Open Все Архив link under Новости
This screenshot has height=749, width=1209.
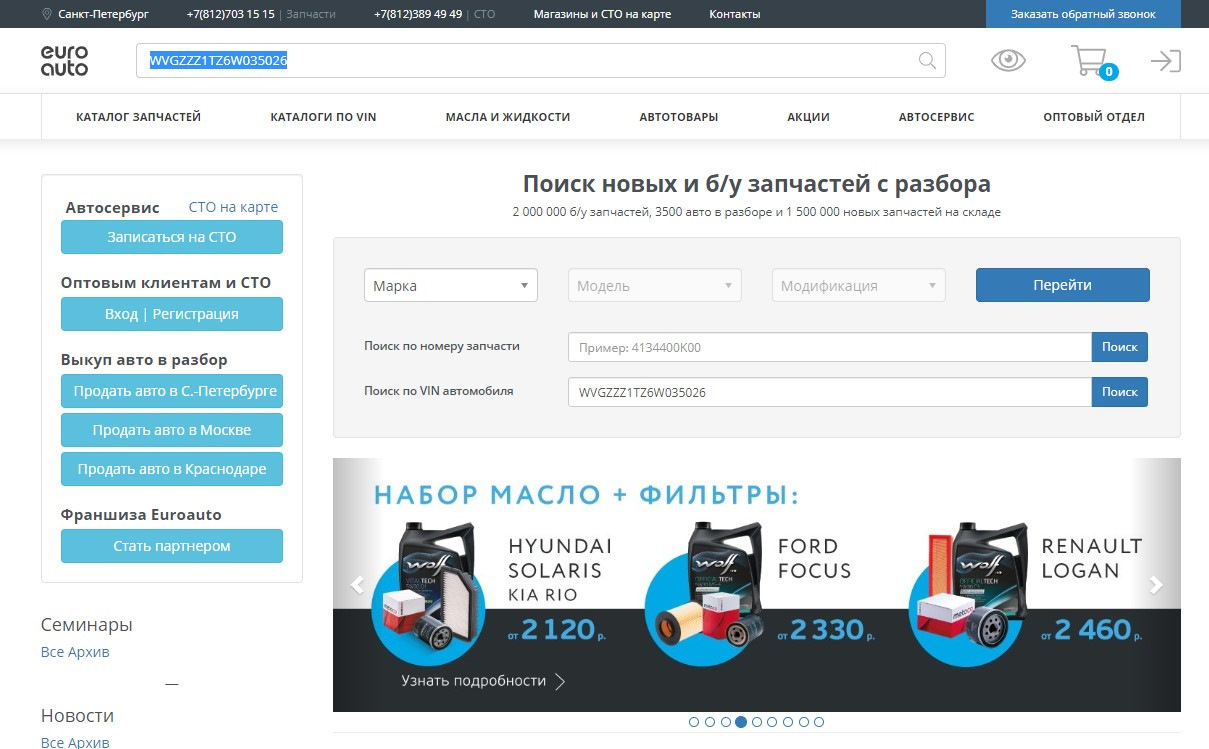click(75, 742)
